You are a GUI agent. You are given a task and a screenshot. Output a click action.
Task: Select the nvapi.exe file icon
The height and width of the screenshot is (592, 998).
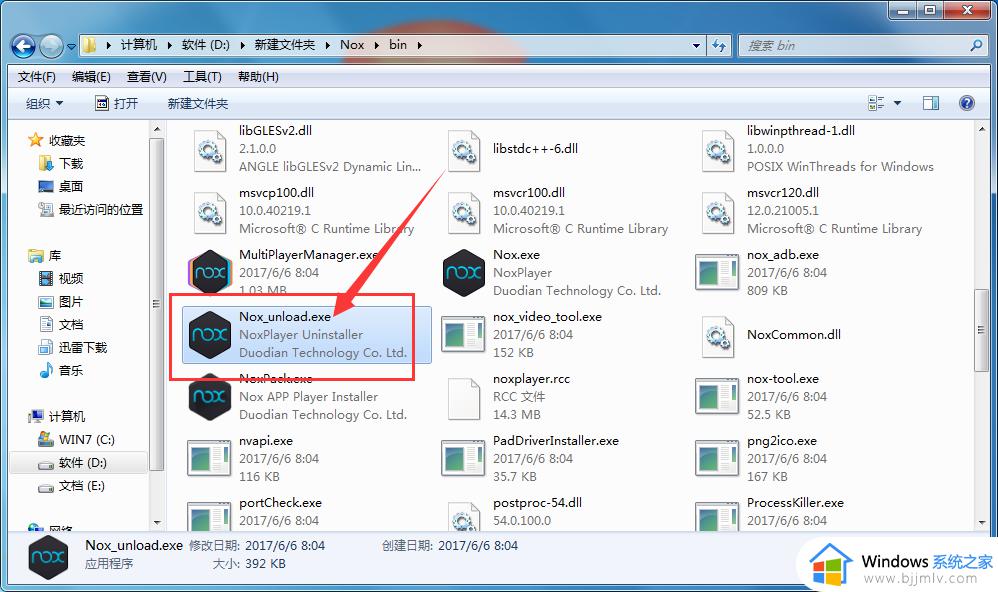pos(210,458)
